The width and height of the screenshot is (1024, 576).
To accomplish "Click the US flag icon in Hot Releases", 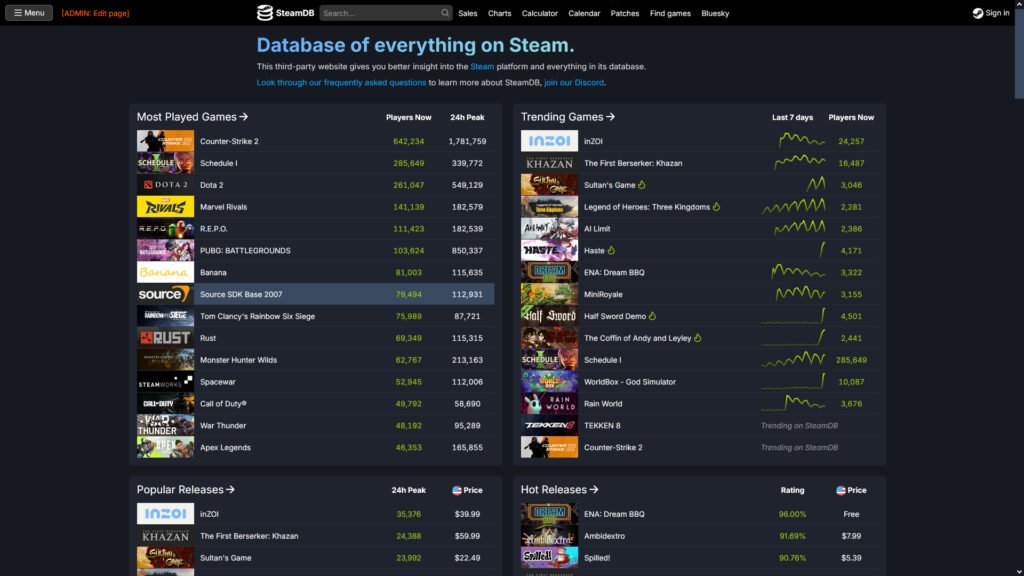I will point(841,490).
